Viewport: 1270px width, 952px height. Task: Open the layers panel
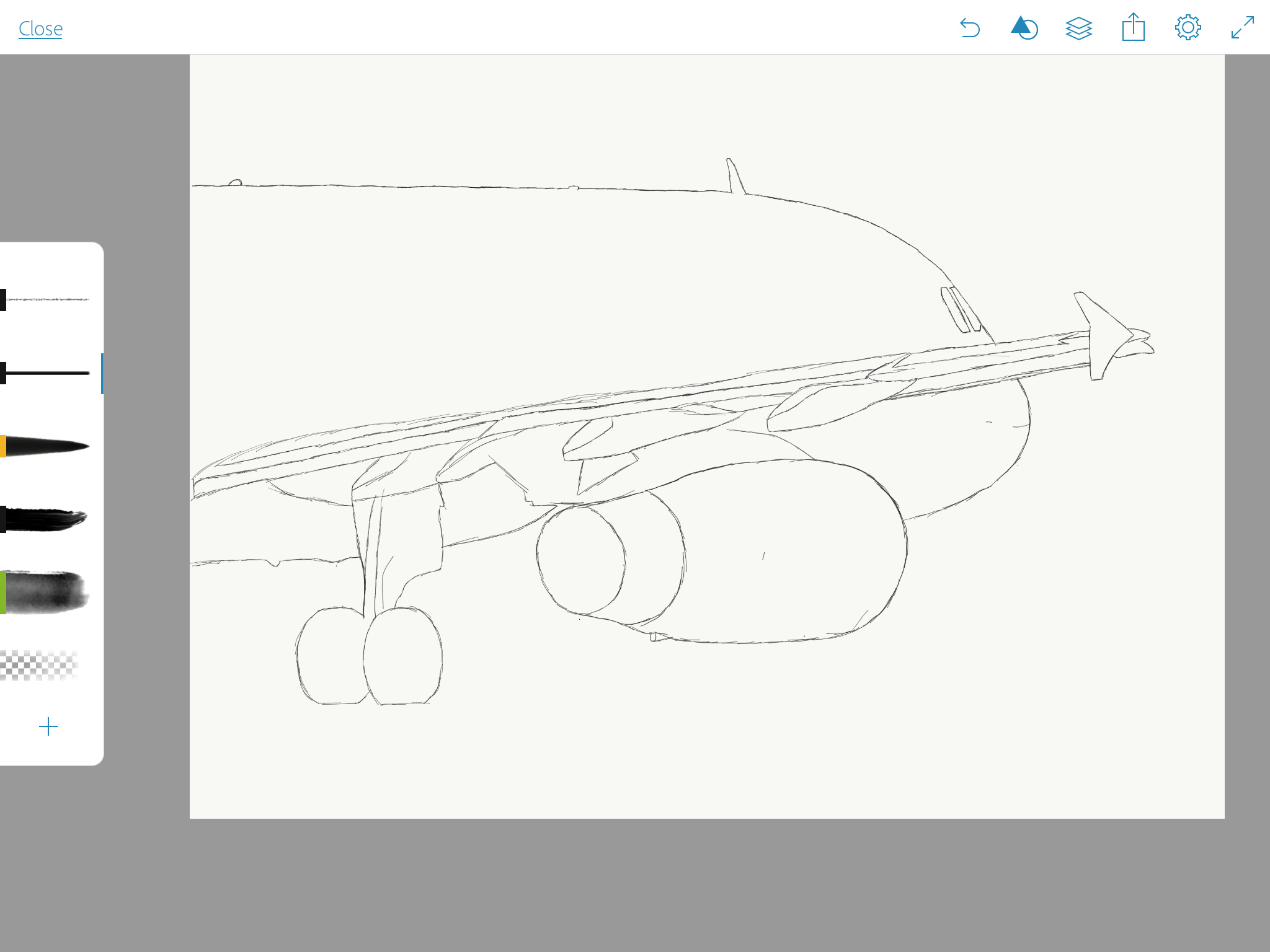click(x=1078, y=29)
